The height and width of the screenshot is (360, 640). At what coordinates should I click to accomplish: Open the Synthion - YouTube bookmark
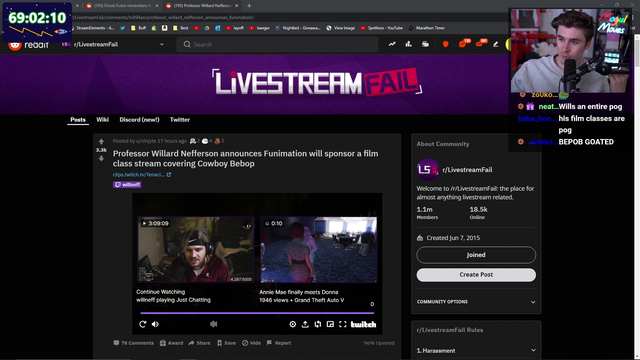coord(382,28)
